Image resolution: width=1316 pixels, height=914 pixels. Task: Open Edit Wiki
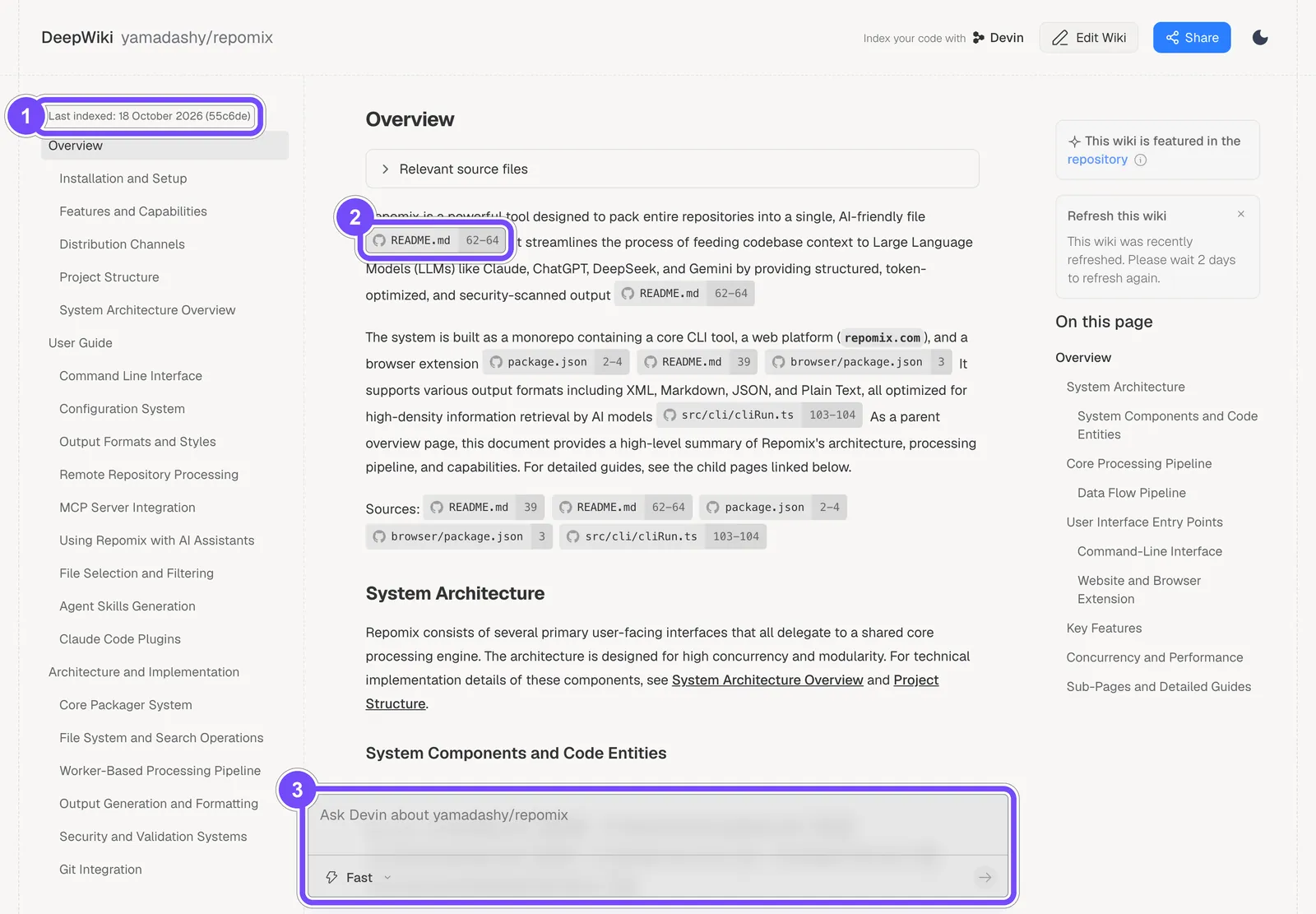click(1089, 37)
